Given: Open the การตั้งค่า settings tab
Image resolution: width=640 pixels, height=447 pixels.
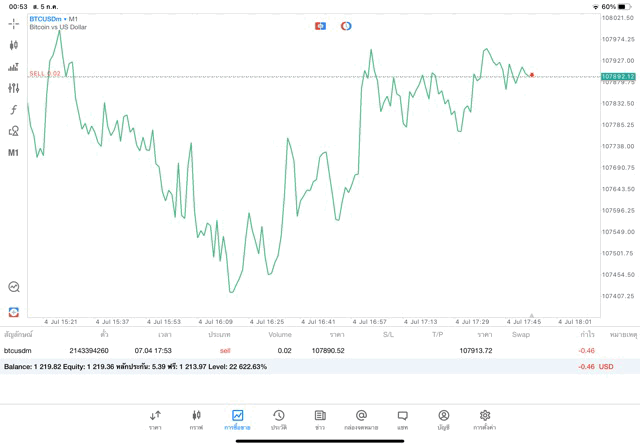Looking at the screenshot, I should click(485, 419).
